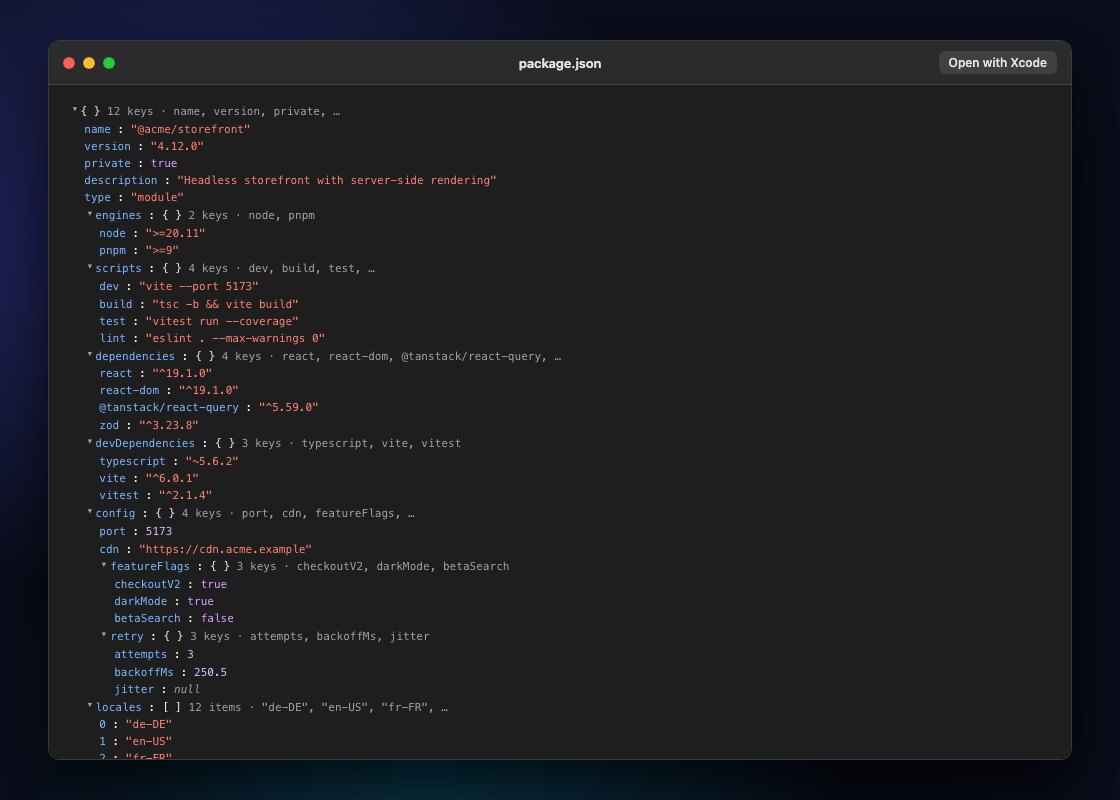1120x800 pixels.
Task: Select the description key
Action: click(x=121, y=181)
